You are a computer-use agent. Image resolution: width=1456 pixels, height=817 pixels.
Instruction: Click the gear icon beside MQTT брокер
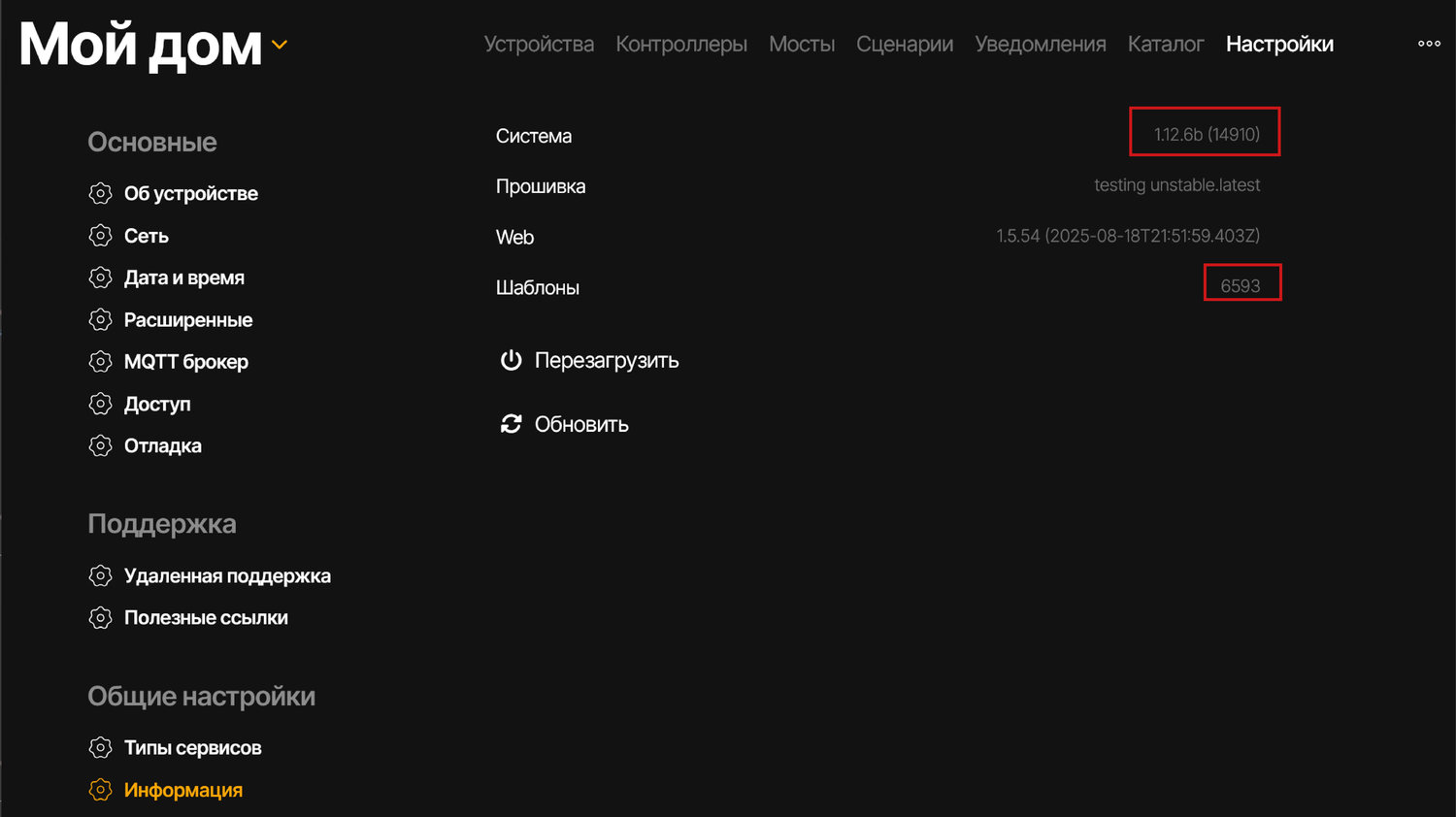pos(100,362)
